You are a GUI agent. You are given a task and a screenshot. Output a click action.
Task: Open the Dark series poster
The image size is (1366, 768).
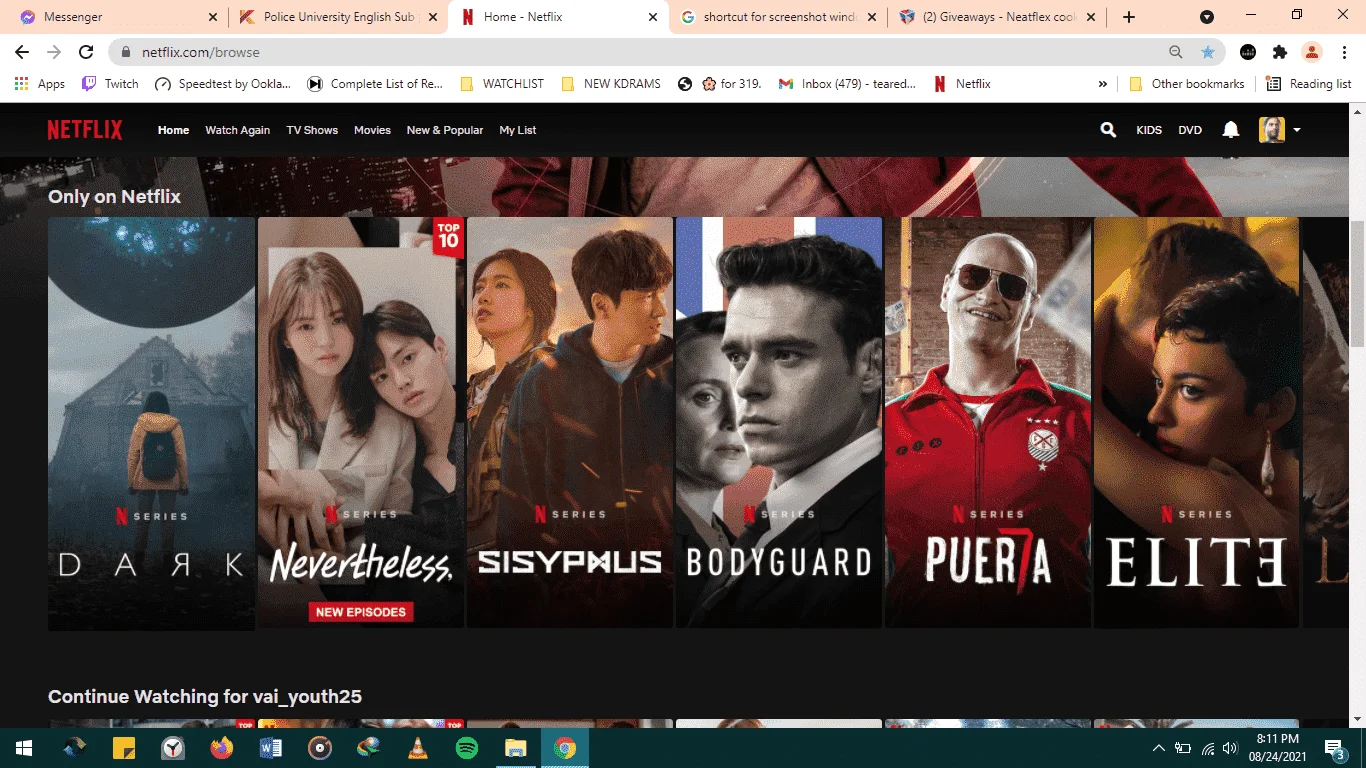[152, 423]
